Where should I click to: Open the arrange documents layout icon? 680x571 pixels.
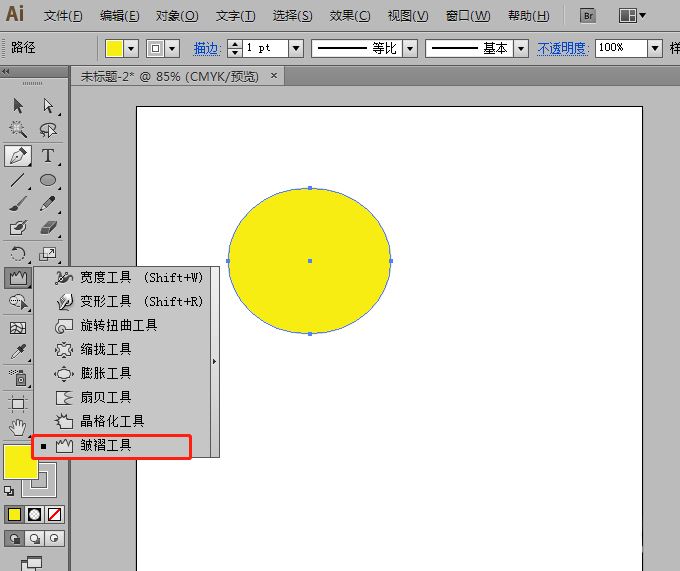click(632, 16)
